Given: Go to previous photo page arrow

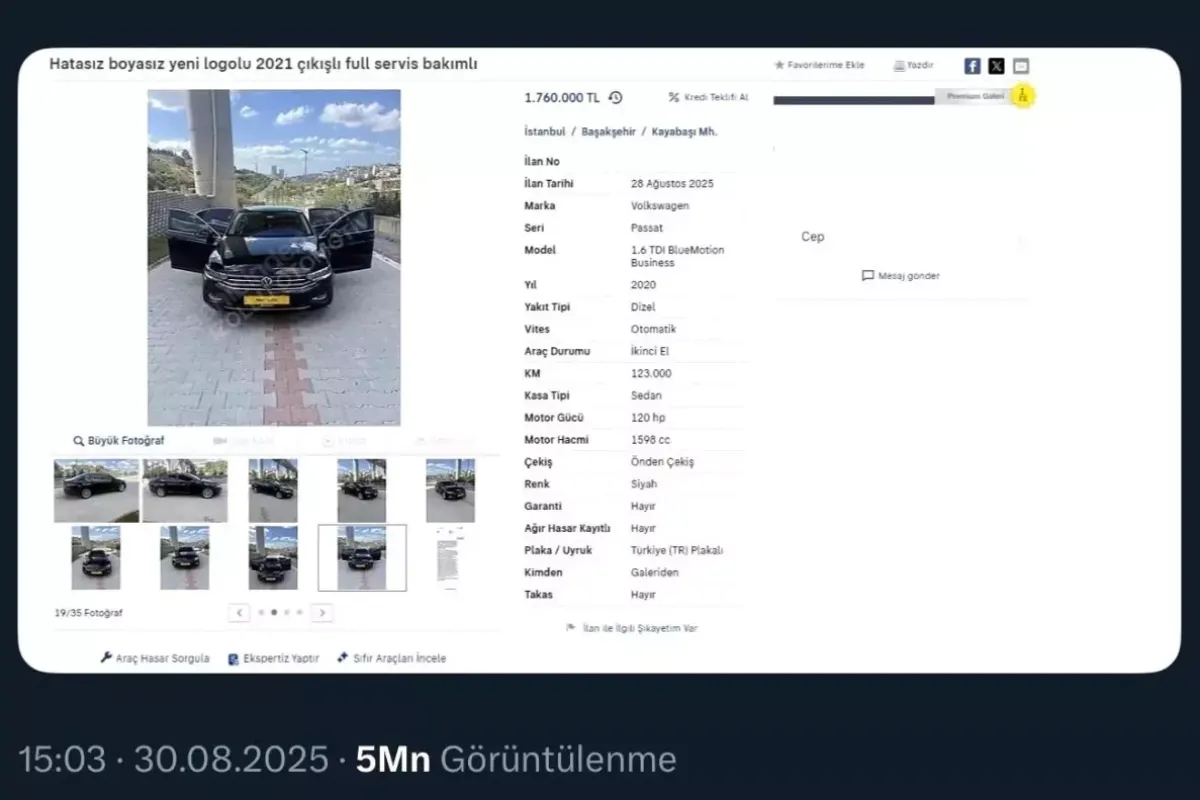Looking at the screenshot, I should click(239, 612).
